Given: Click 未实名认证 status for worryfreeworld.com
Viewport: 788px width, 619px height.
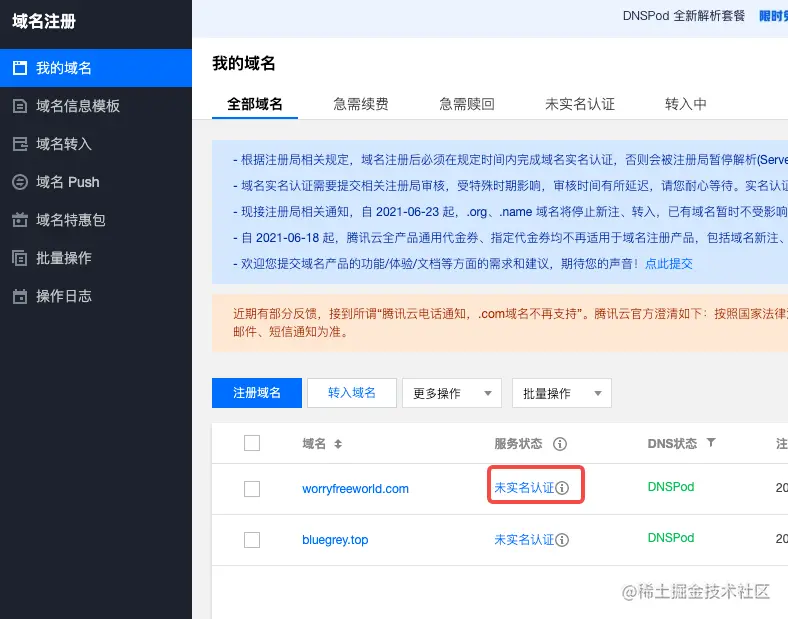Looking at the screenshot, I should (524, 488).
